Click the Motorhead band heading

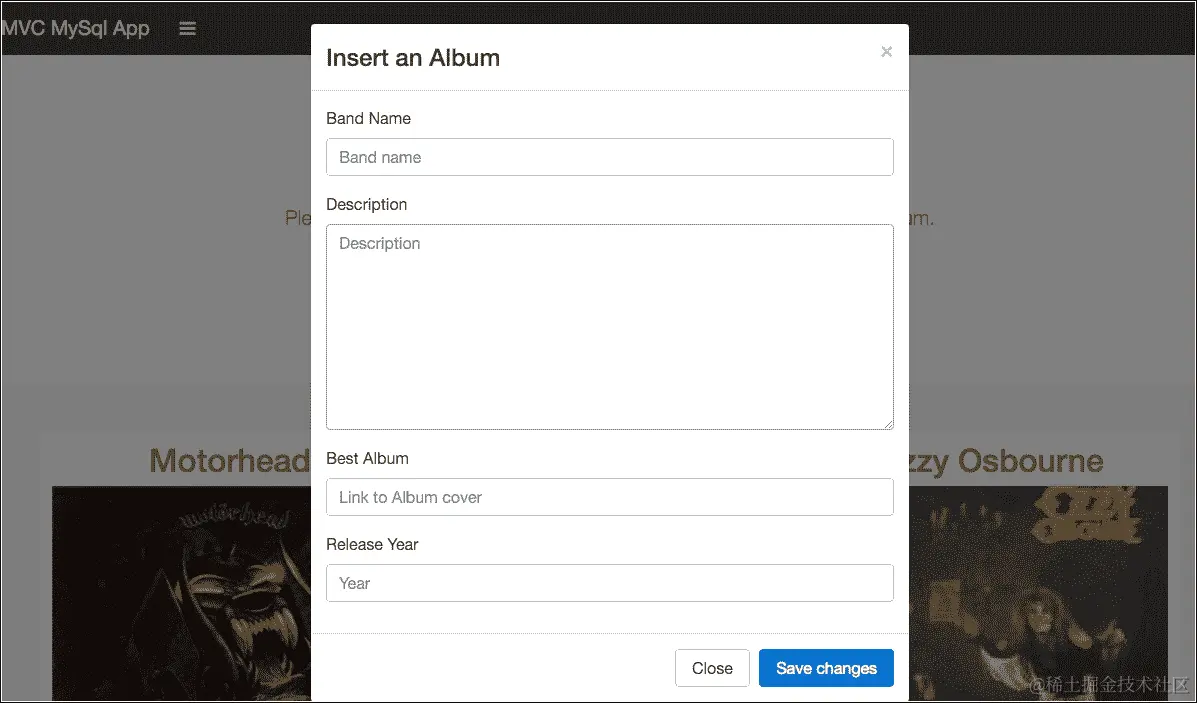229,461
